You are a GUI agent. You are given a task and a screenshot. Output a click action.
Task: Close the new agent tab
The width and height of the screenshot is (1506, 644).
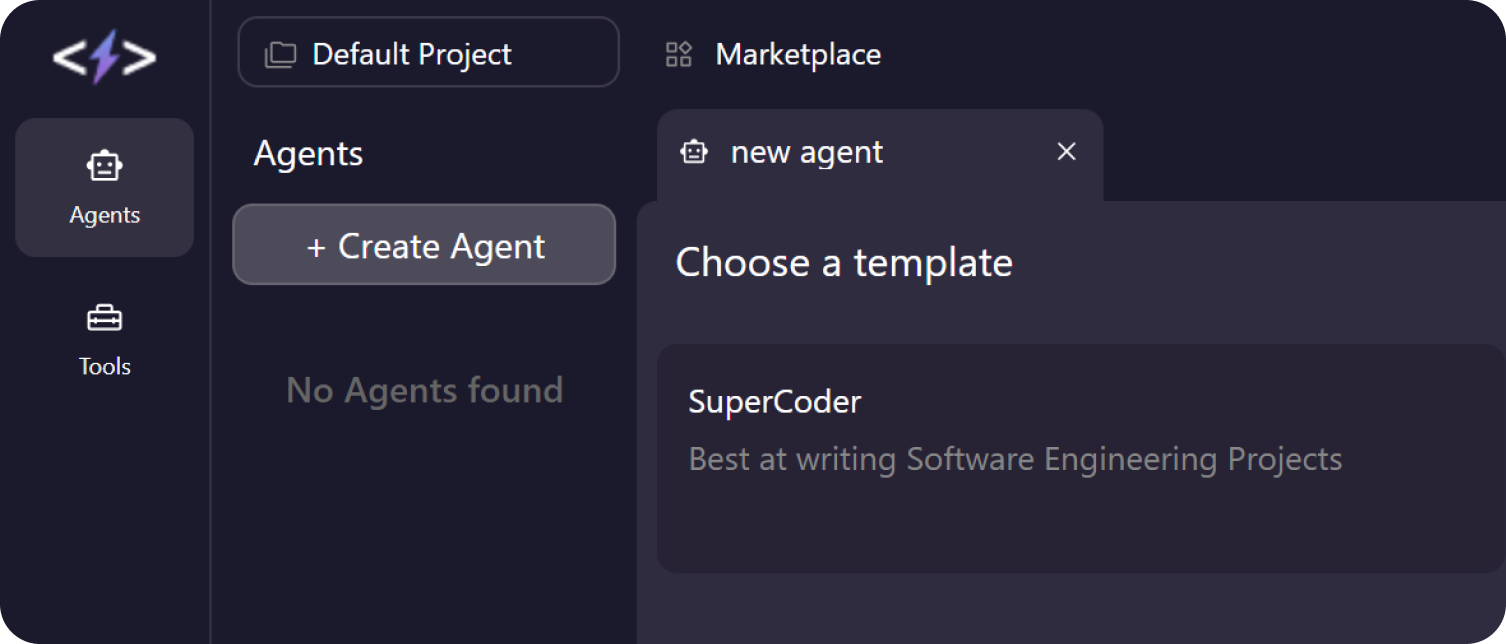pyautogui.click(x=1066, y=152)
